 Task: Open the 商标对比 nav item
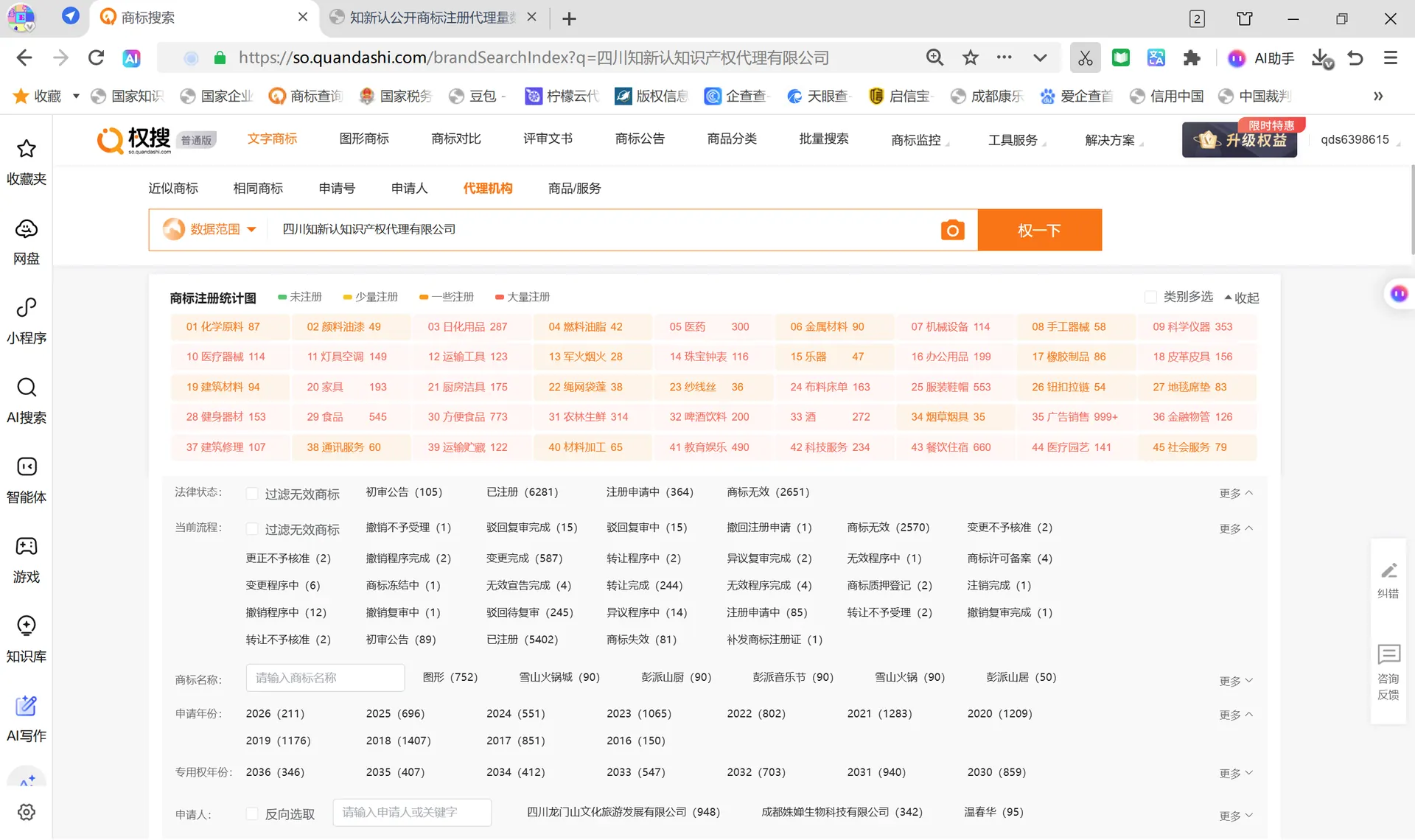click(x=456, y=139)
